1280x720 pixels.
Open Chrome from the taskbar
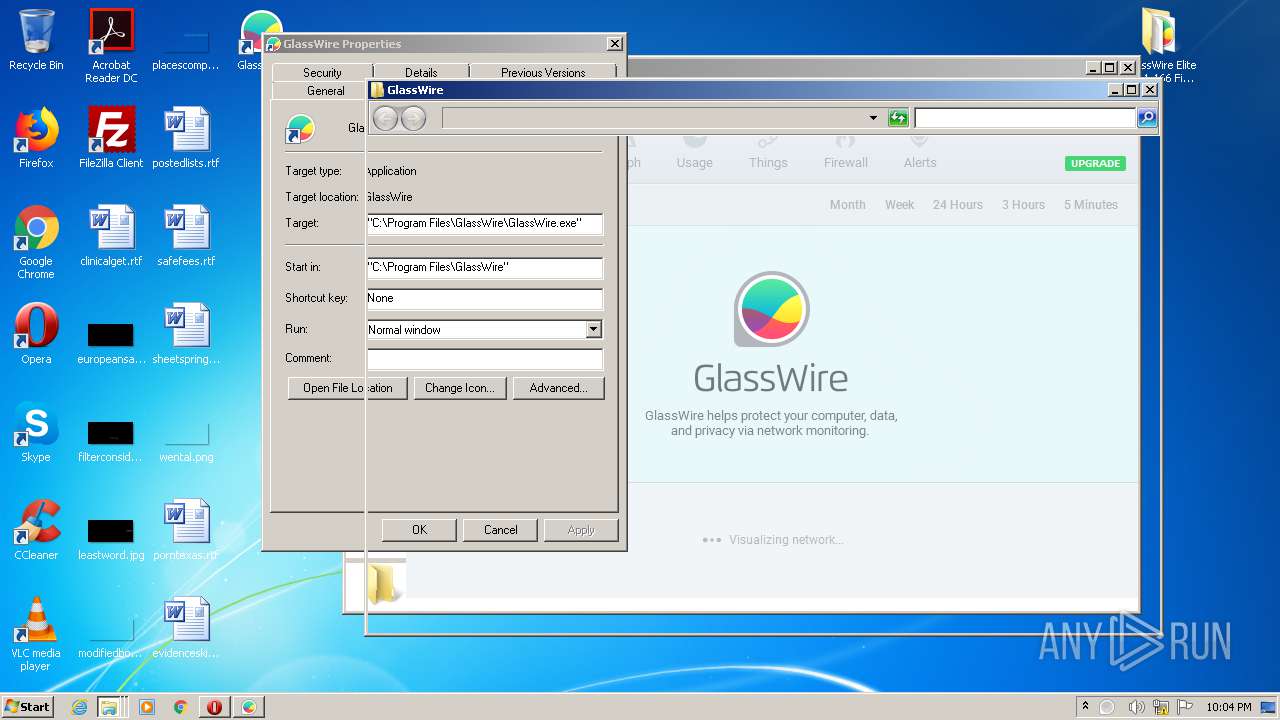pyautogui.click(x=180, y=707)
